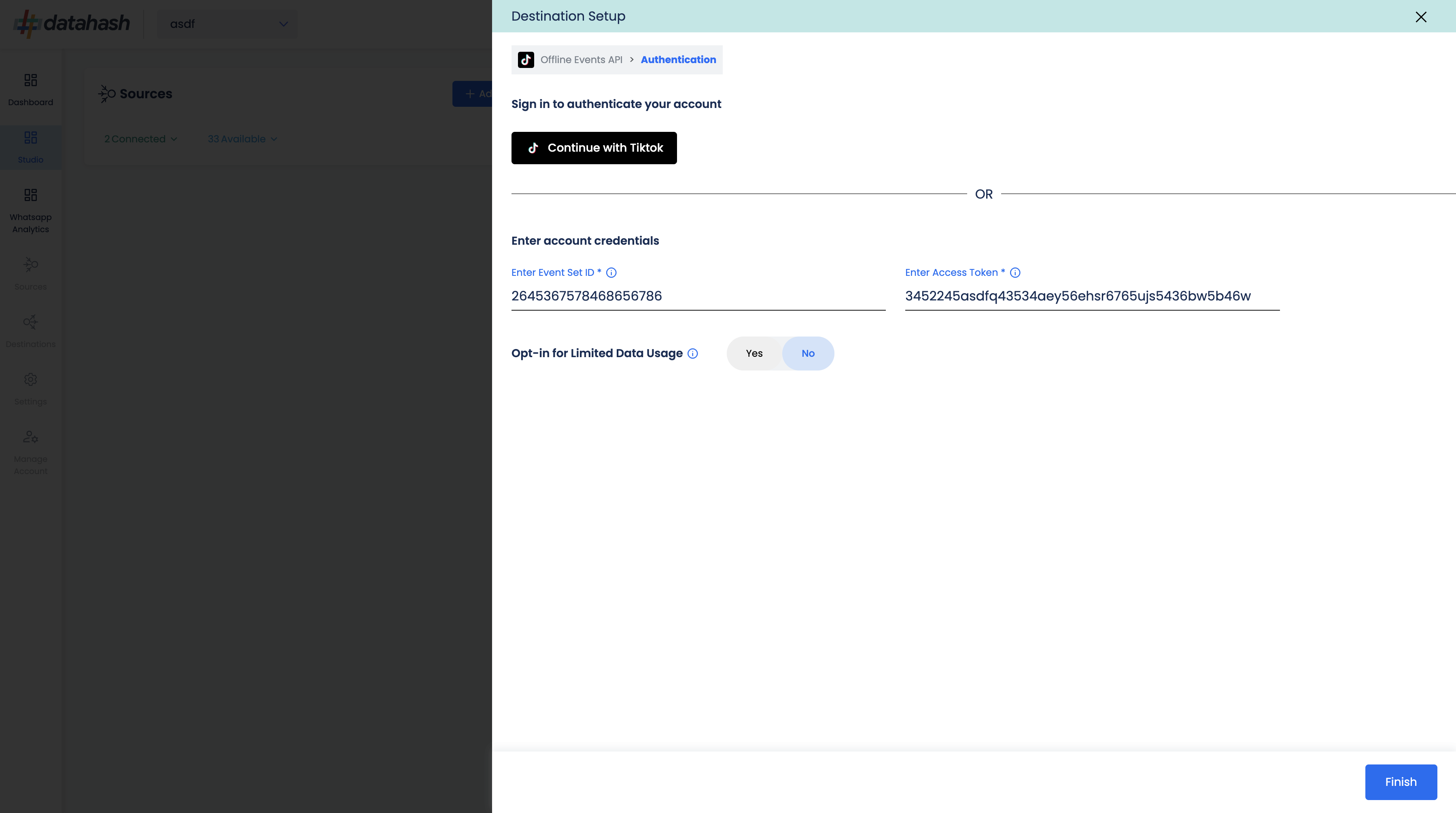Go to Destinations sidebar icon
1456x813 pixels.
(x=30, y=322)
